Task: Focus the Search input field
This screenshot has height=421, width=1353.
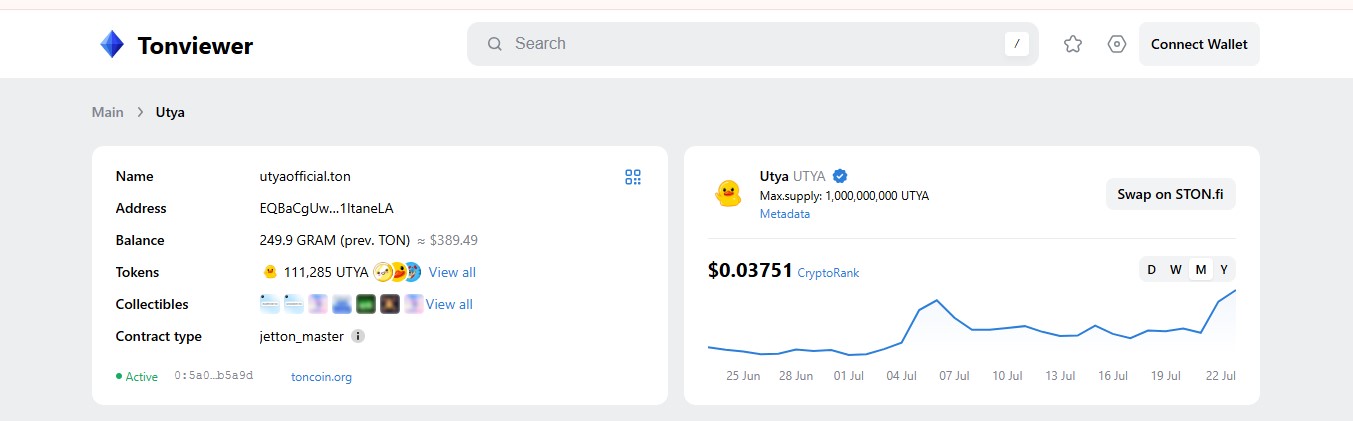Action: pos(753,44)
